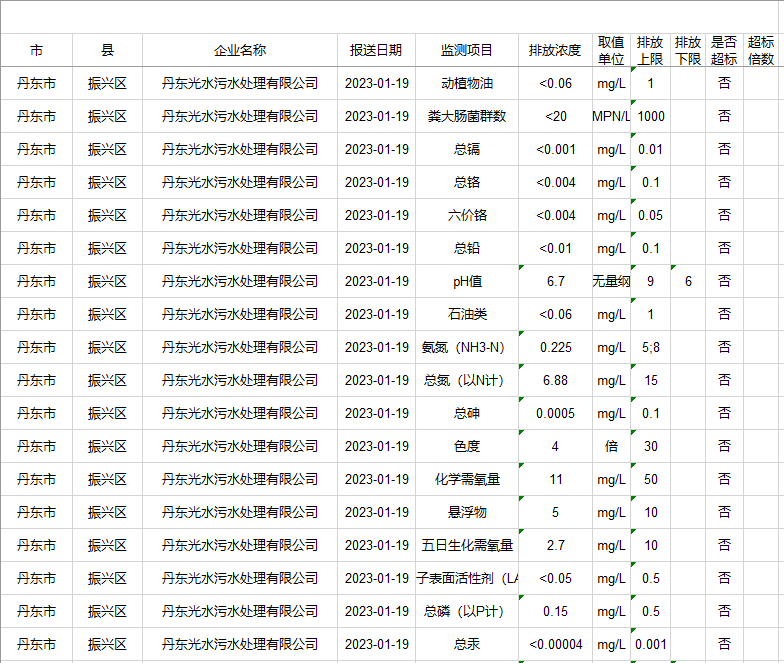This screenshot has height=663, width=784.
Task: Click 振兴区 in the 色度 row
Action: coord(108,446)
